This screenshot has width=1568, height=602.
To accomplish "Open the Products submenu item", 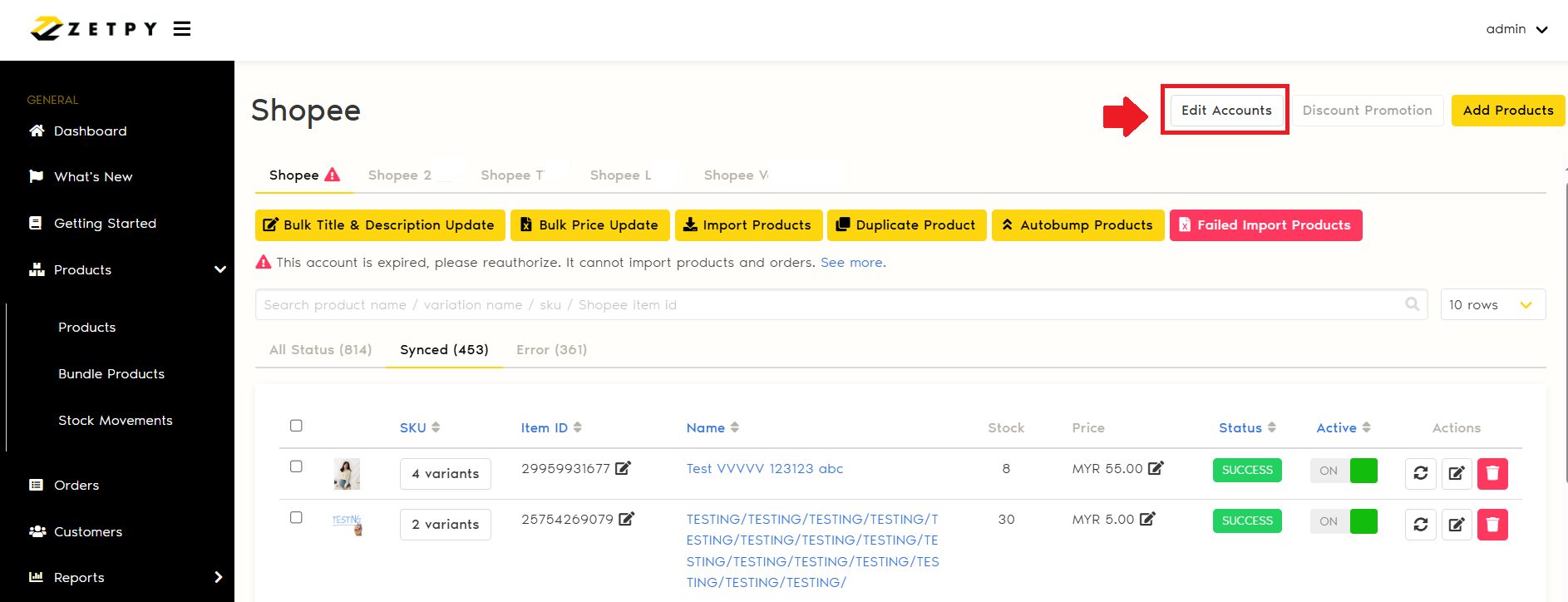I will pyautogui.click(x=86, y=328).
